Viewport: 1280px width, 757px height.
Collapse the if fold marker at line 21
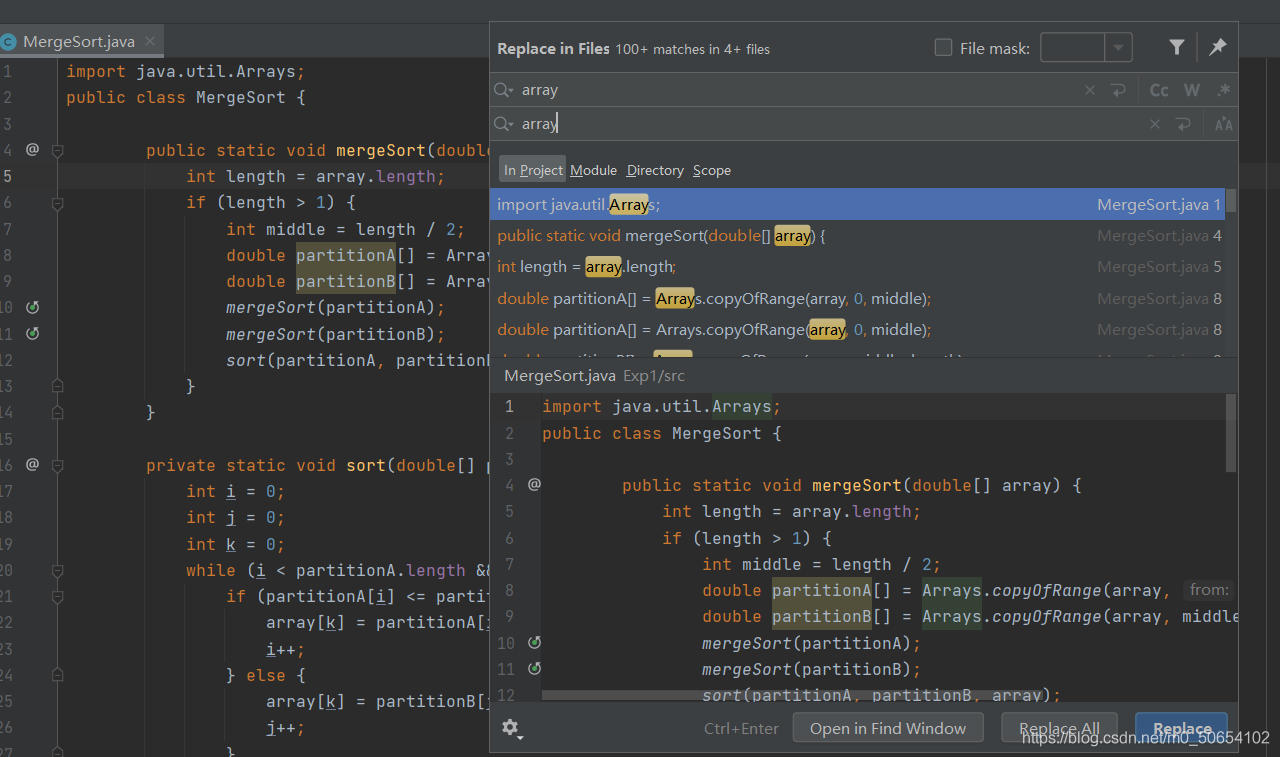(57, 596)
